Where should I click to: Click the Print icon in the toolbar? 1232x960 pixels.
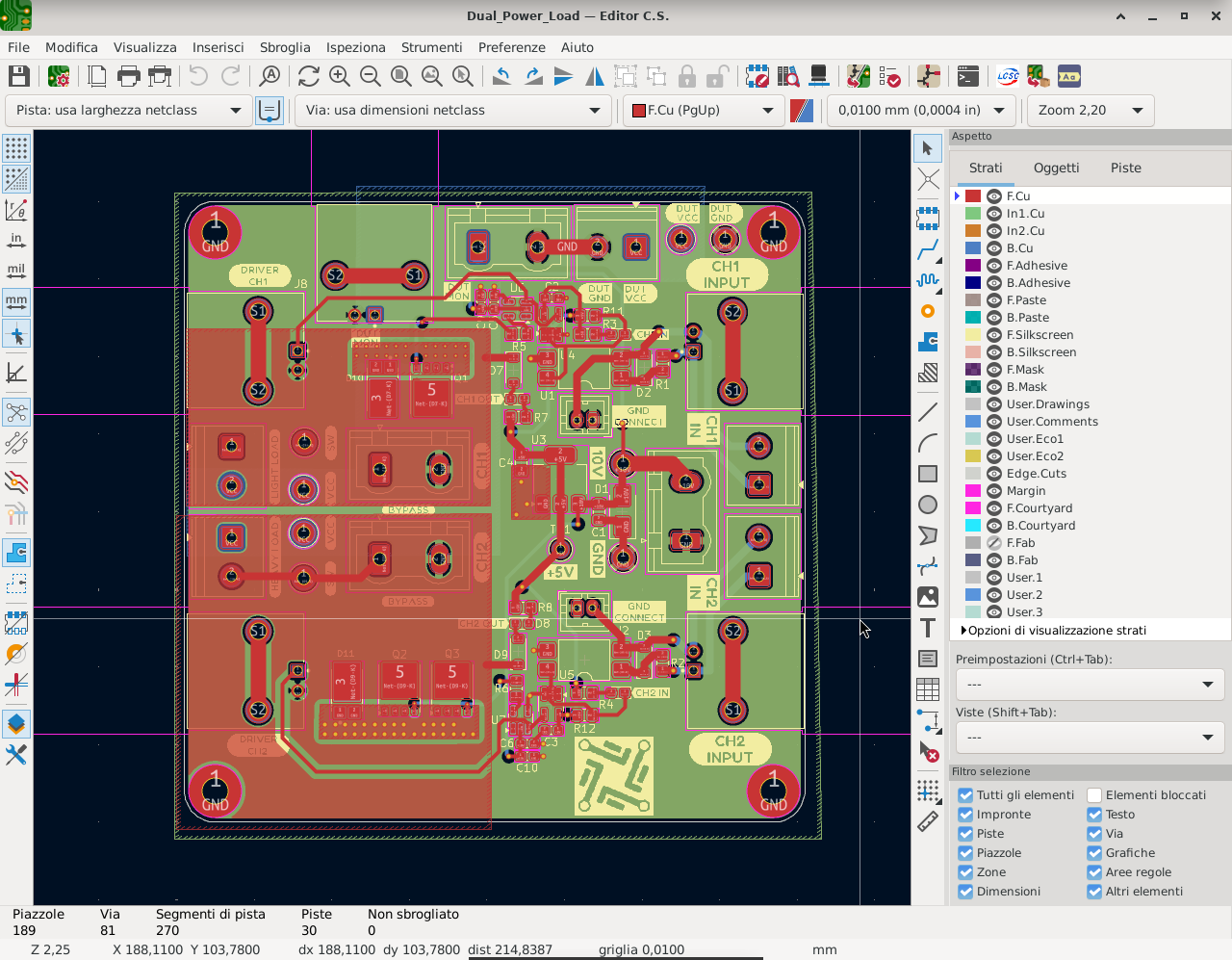click(x=128, y=76)
